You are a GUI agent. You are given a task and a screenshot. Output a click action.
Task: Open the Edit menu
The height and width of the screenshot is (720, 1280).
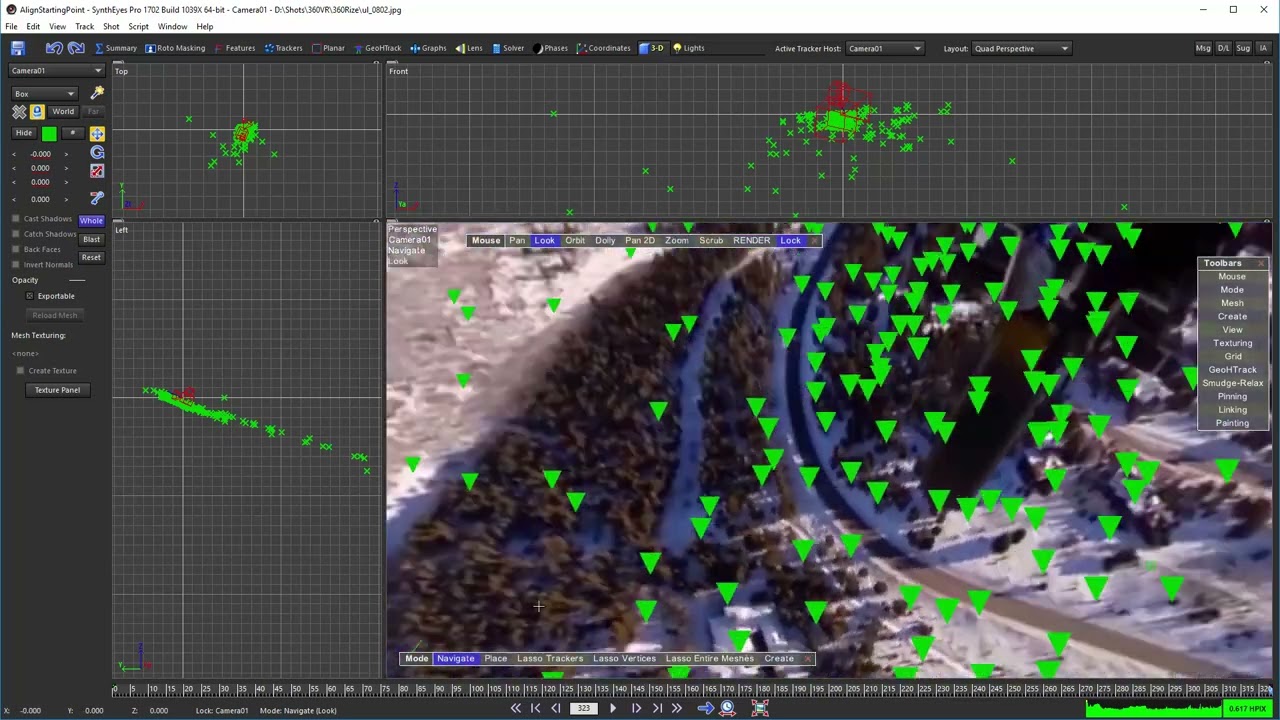tap(33, 27)
